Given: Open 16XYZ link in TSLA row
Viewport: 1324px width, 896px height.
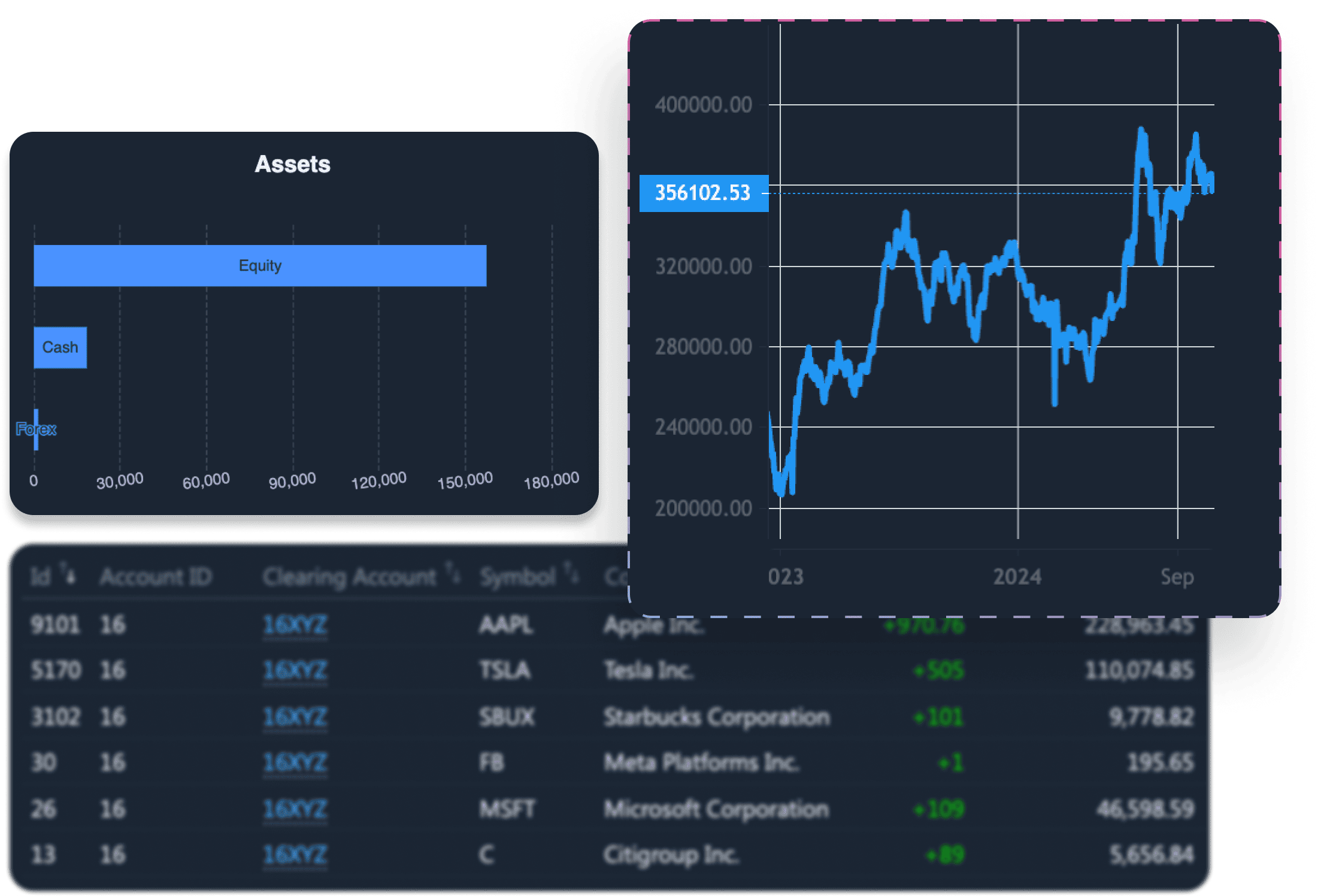Looking at the screenshot, I should coord(295,670).
